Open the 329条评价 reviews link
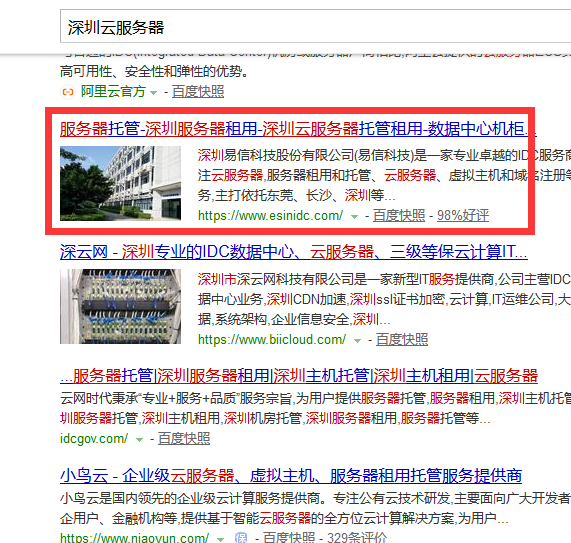This screenshot has height=543, width=571. click(357, 538)
